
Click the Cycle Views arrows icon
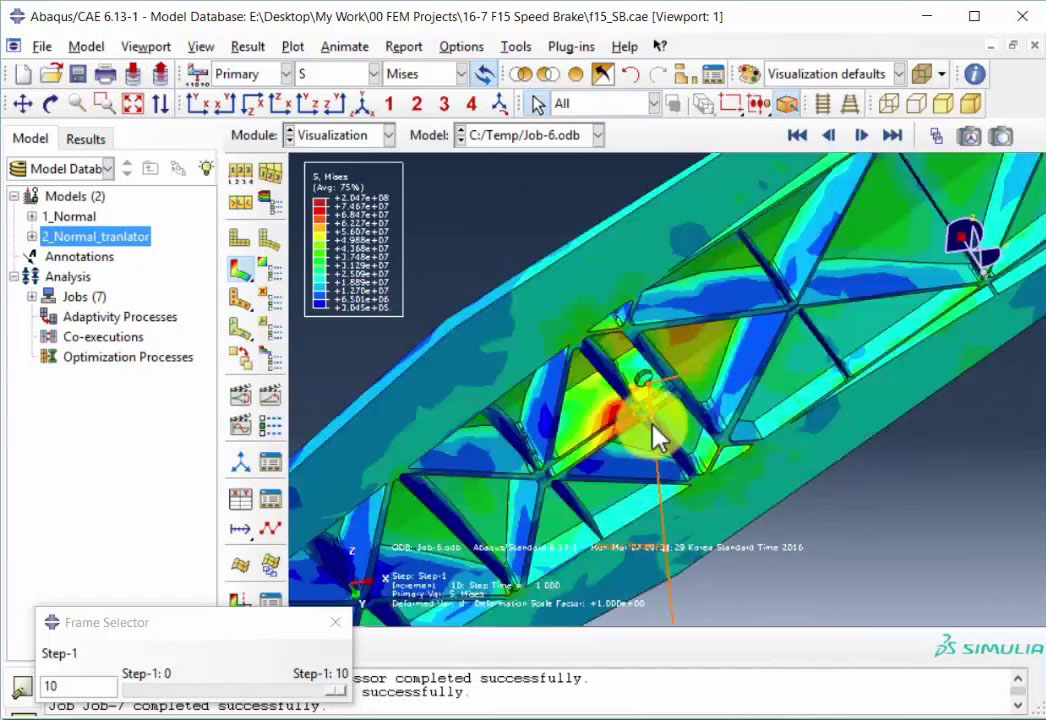coord(160,103)
